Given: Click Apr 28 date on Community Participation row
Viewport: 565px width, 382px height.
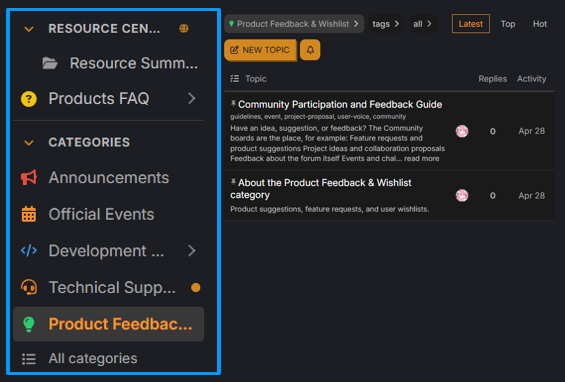Looking at the screenshot, I should (531, 131).
